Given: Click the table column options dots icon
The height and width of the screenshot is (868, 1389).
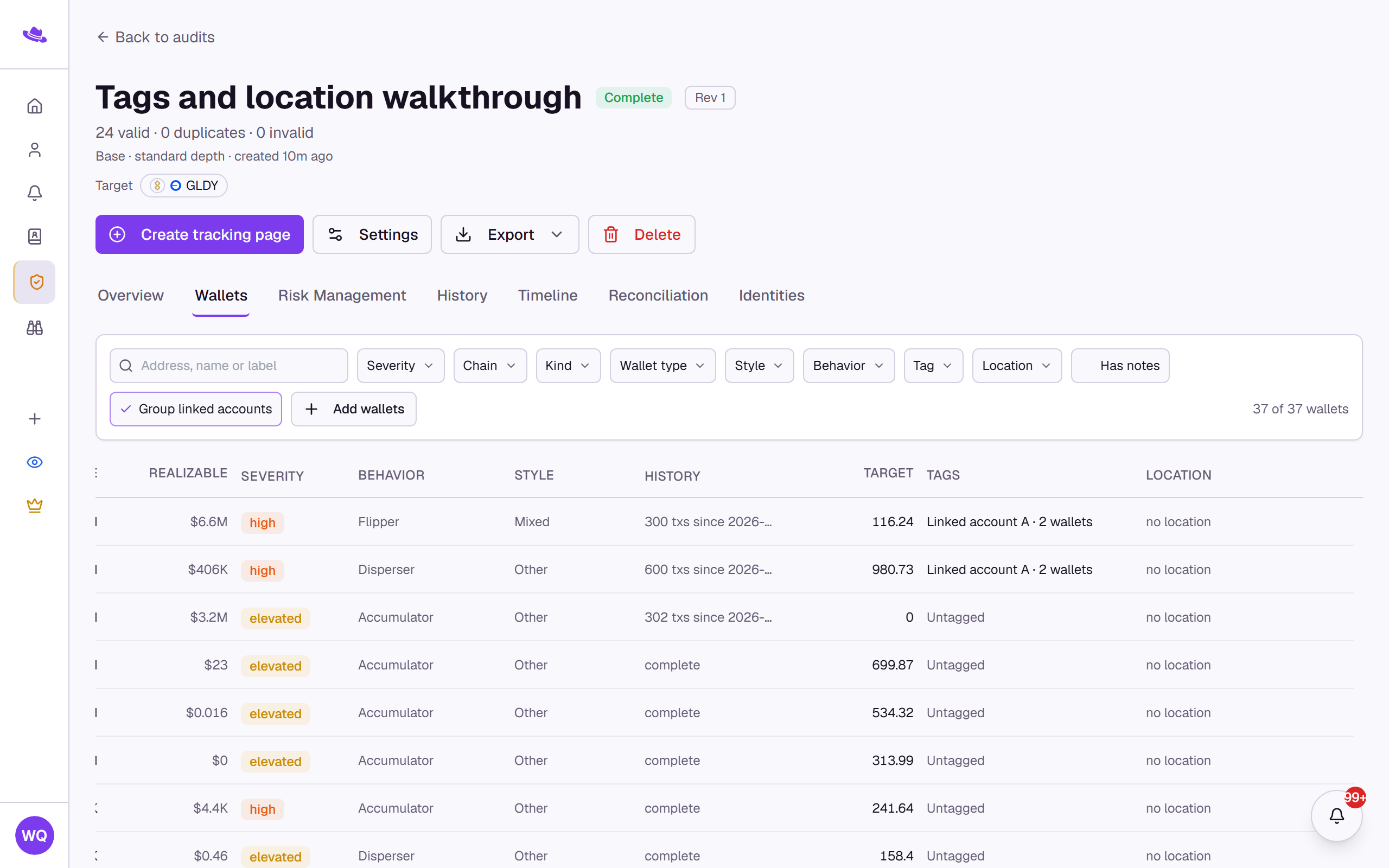Looking at the screenshot, I should coord(96,473).
